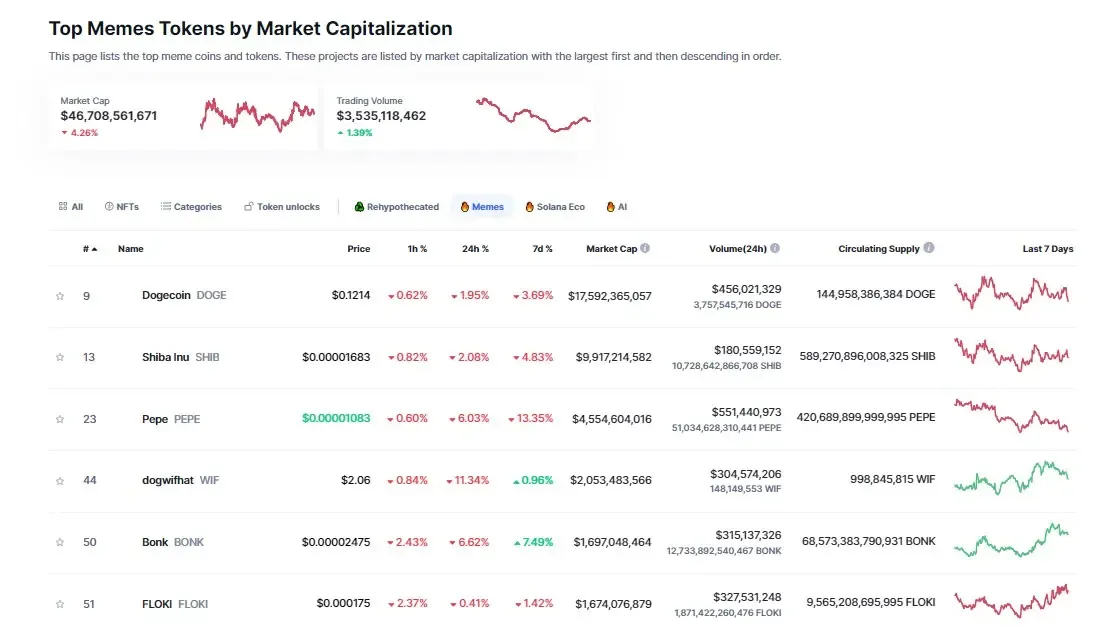Sort the table by rank number
This screenshot has width=1114, height=627.
pos(90,249)
